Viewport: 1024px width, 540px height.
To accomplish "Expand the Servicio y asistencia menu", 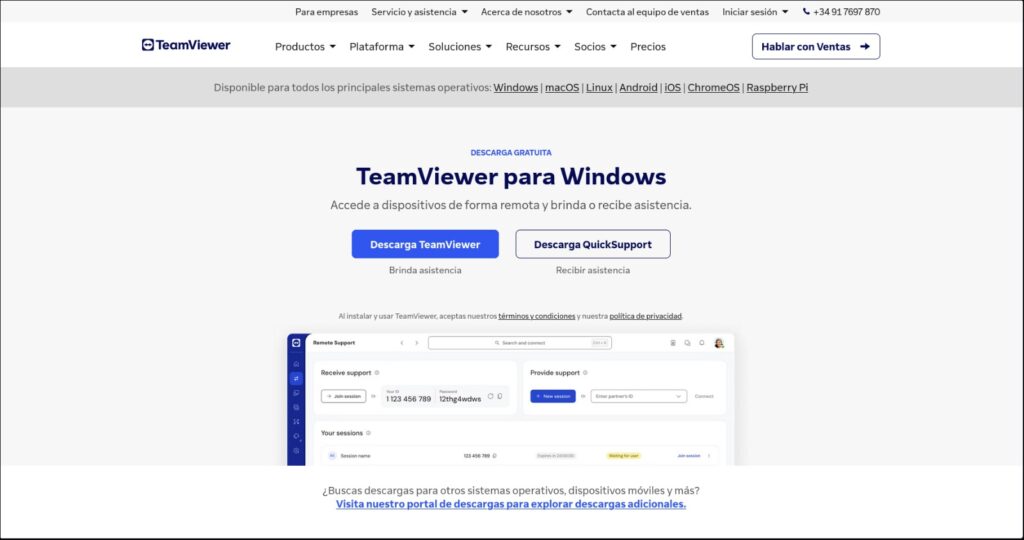I will pos(419,12).
